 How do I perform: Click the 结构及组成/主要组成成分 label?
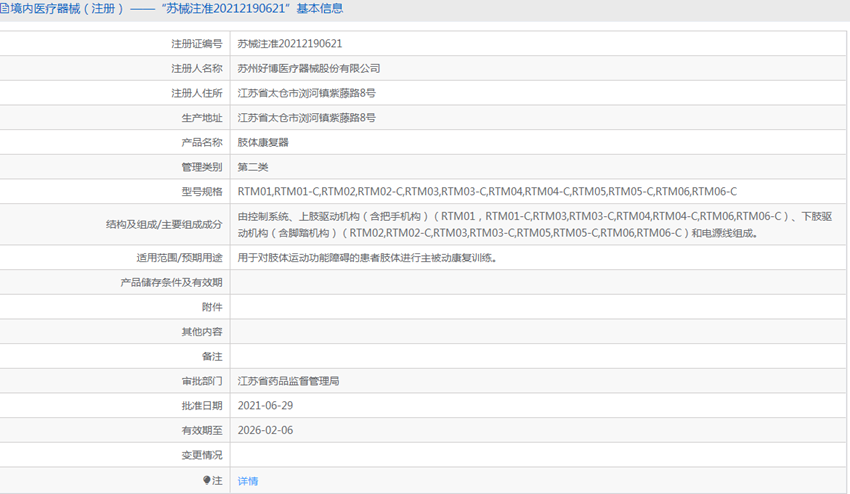coord(164,224)
